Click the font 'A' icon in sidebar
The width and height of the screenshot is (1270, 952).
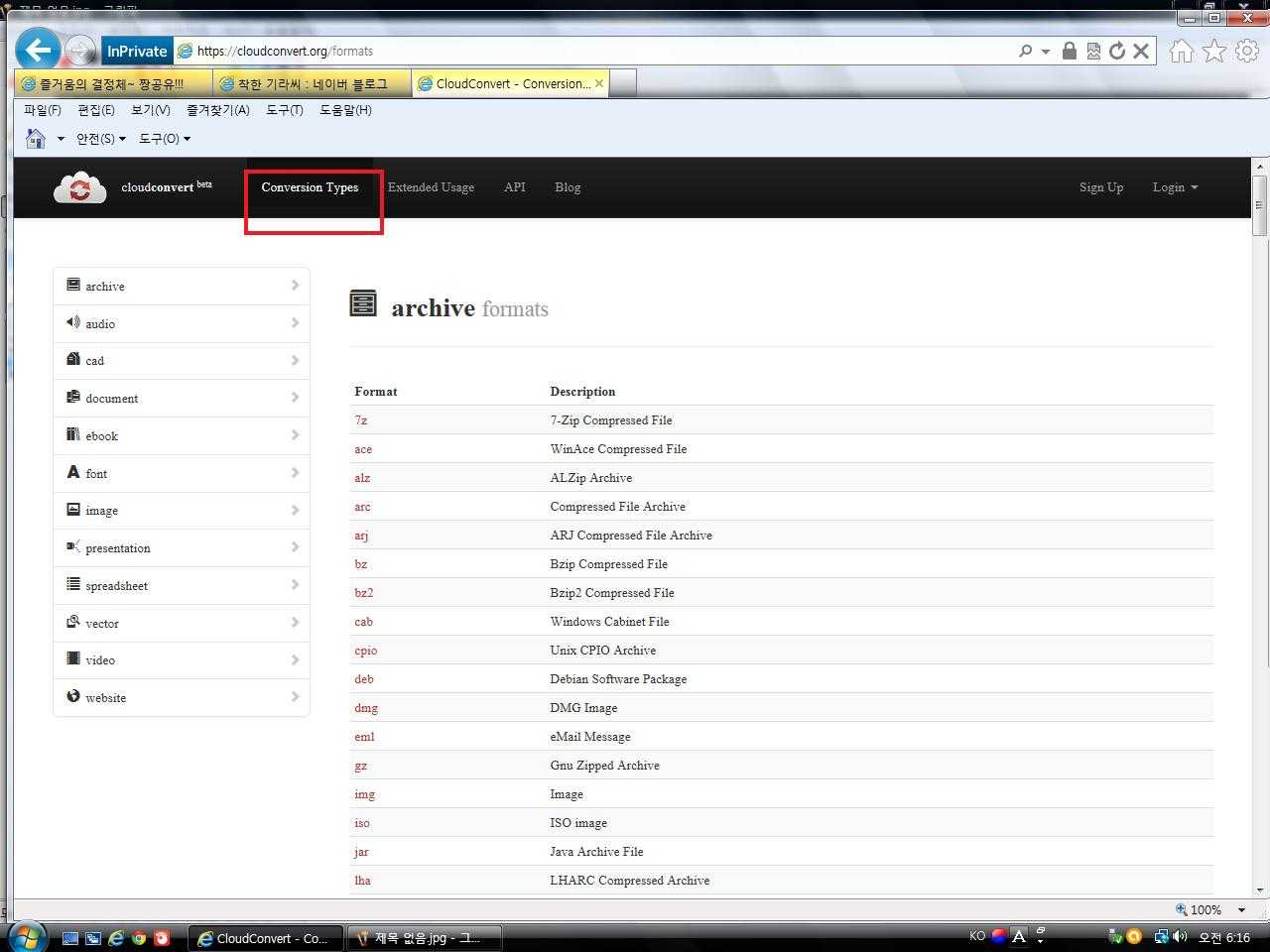73,472
